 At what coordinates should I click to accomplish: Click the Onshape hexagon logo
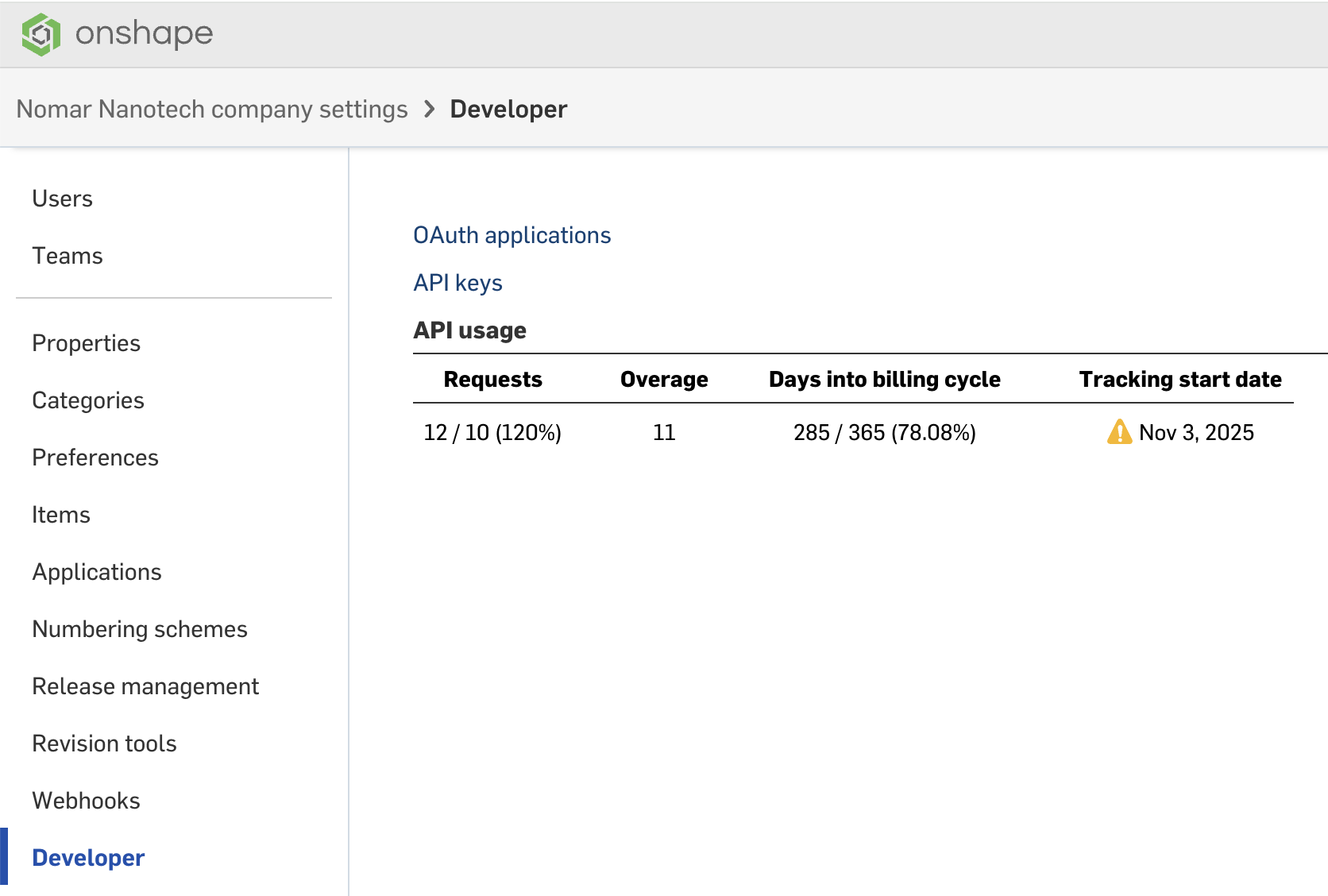click(x=41, y=33)
